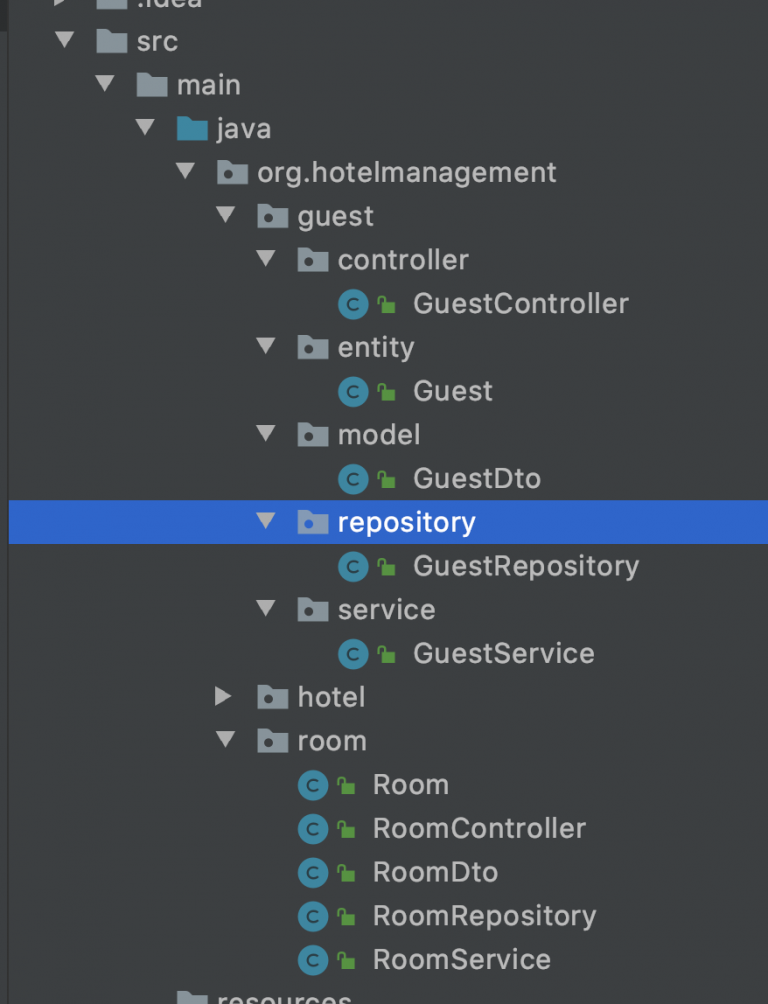768x1004 pixels.
Task: Click the GuestDto class icon
Action: (352, 479)
